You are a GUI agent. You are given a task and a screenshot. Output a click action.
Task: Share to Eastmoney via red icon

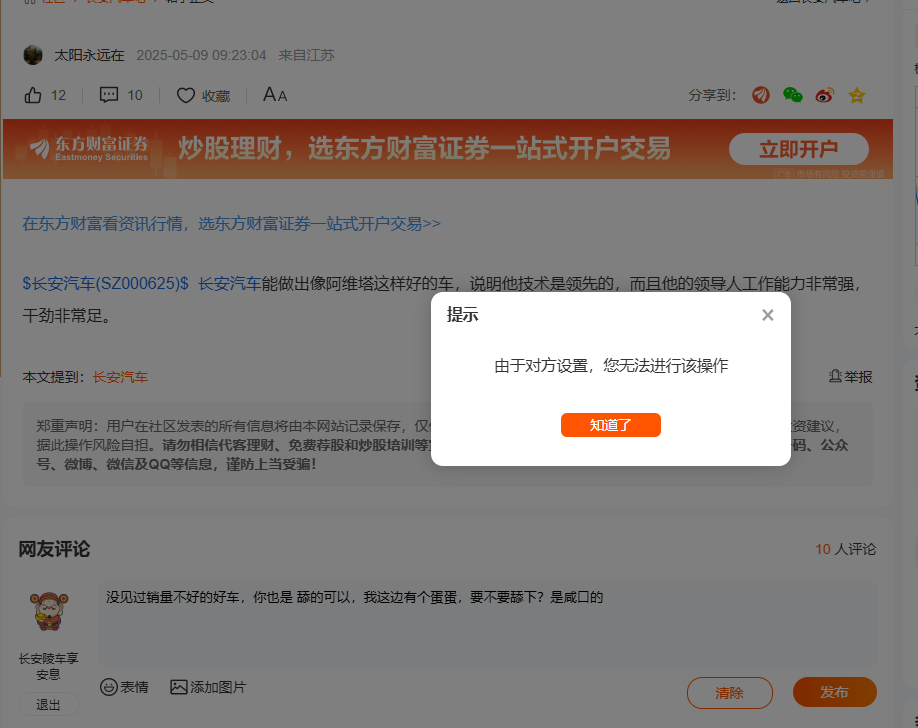pyautogui.click(x=761, y=95)
